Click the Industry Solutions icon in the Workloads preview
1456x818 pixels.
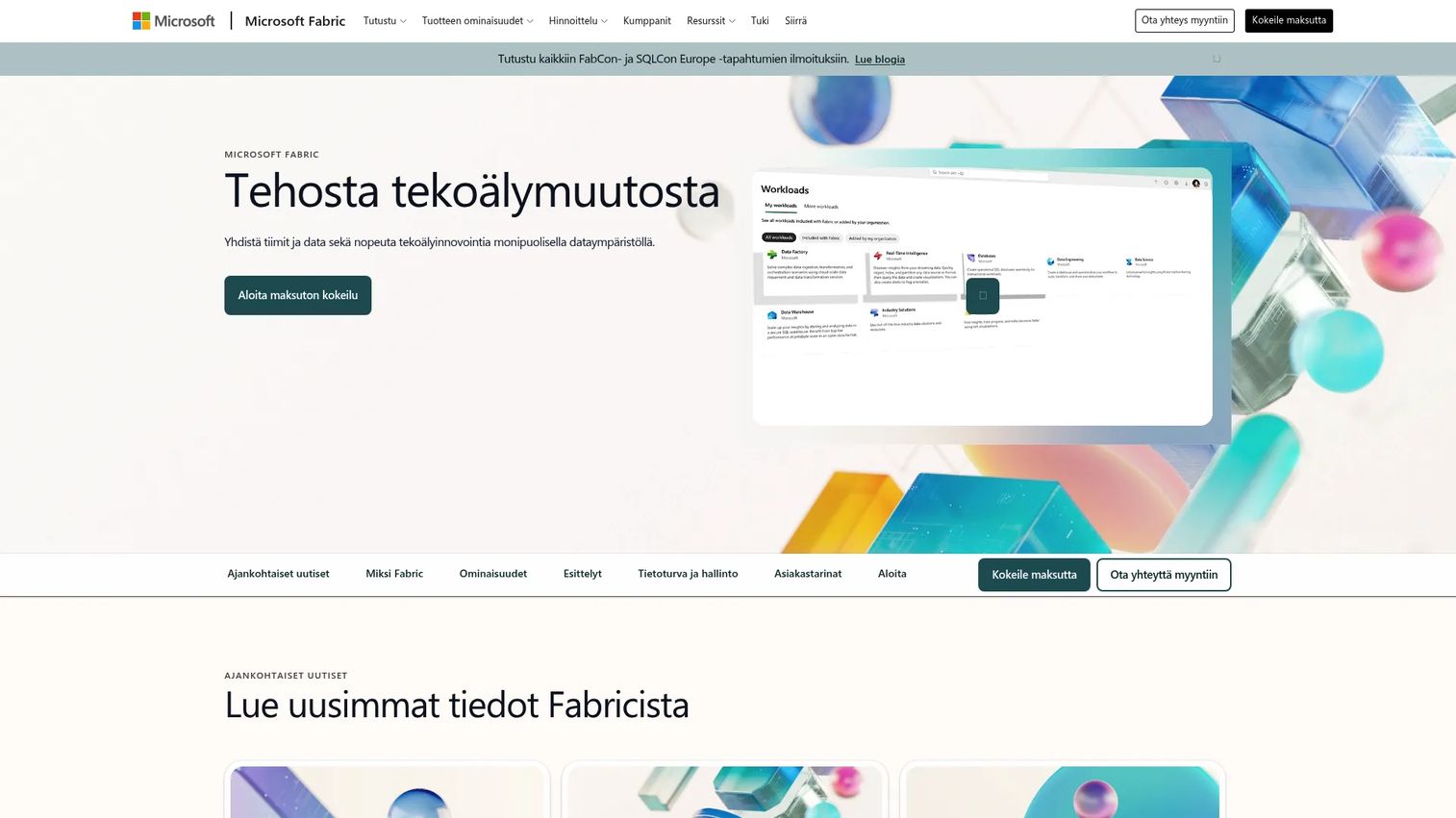(874, 312)
